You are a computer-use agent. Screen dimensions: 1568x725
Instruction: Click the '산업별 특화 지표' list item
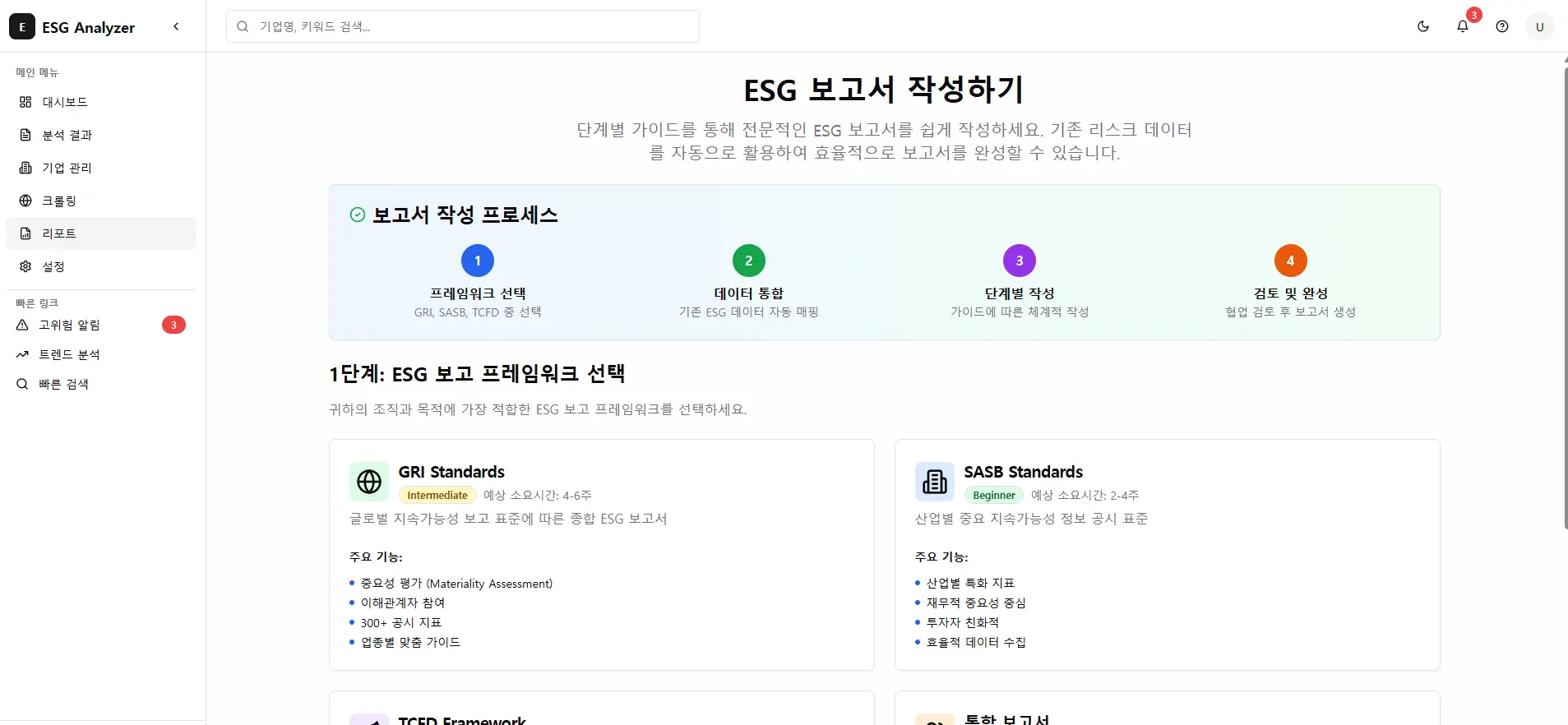tap(970, 584)
